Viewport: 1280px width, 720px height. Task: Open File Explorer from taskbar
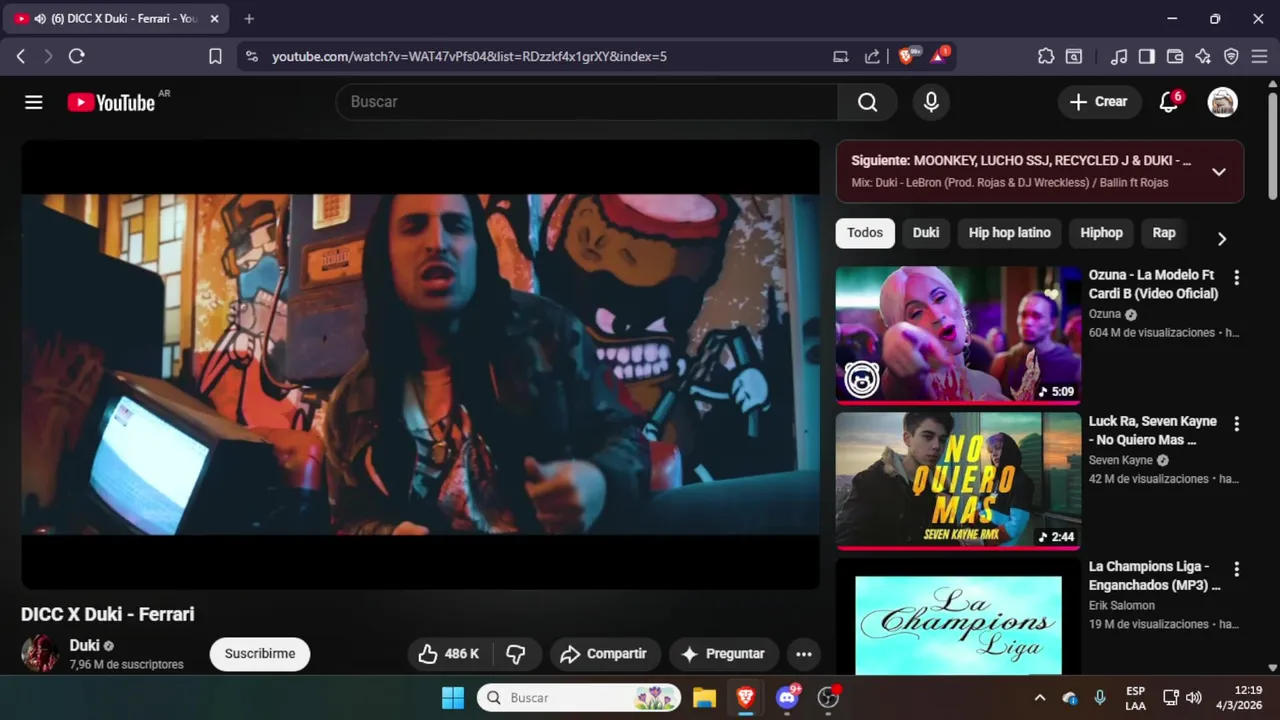[704, 697]
